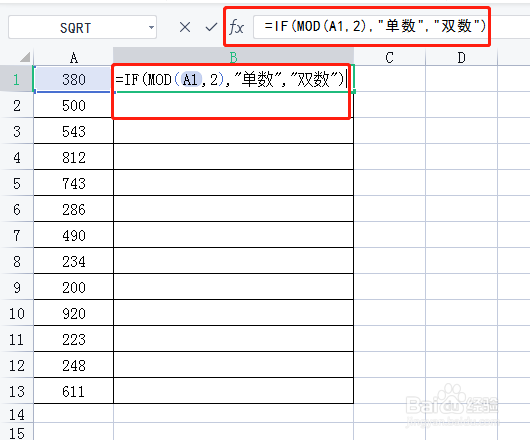Select cell C1 in column C

[389, 79]
